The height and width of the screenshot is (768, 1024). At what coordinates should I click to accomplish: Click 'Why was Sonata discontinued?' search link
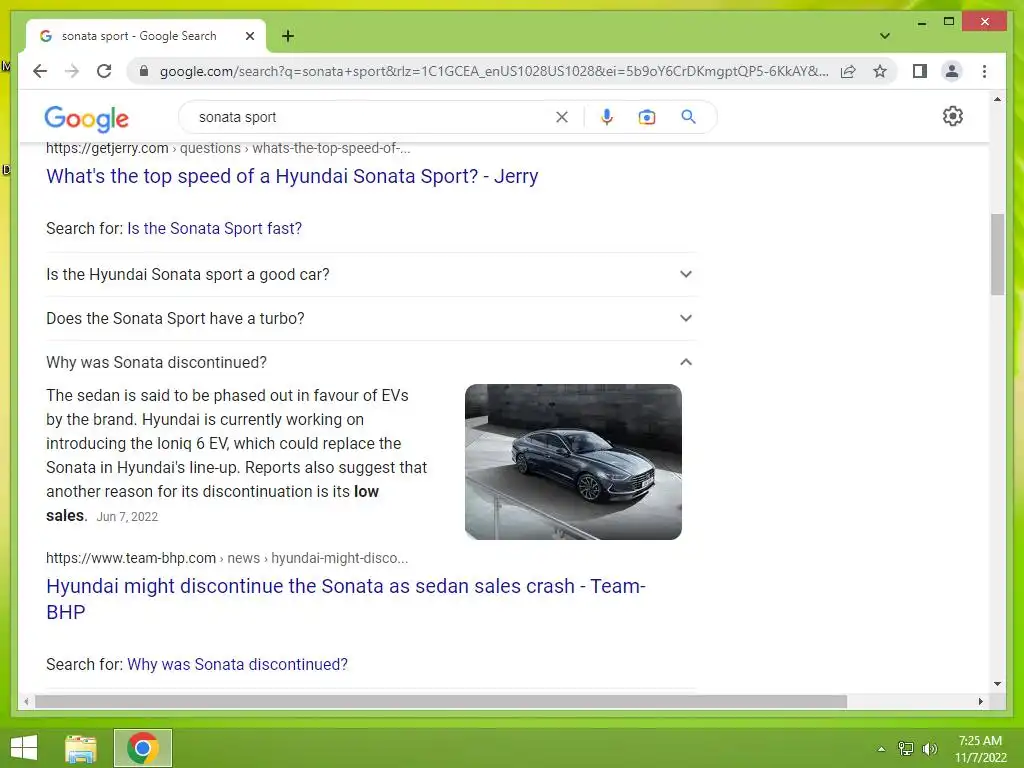pyautogui.click(x=237, y=664)
